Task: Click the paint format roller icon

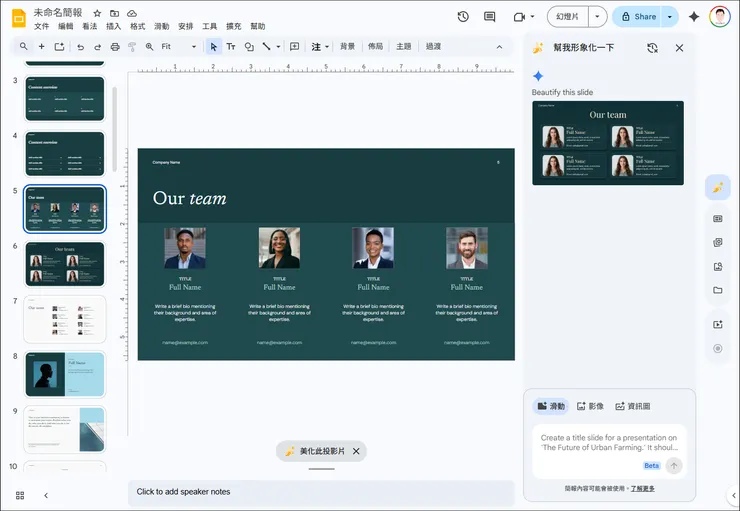Action: point(132,47)
